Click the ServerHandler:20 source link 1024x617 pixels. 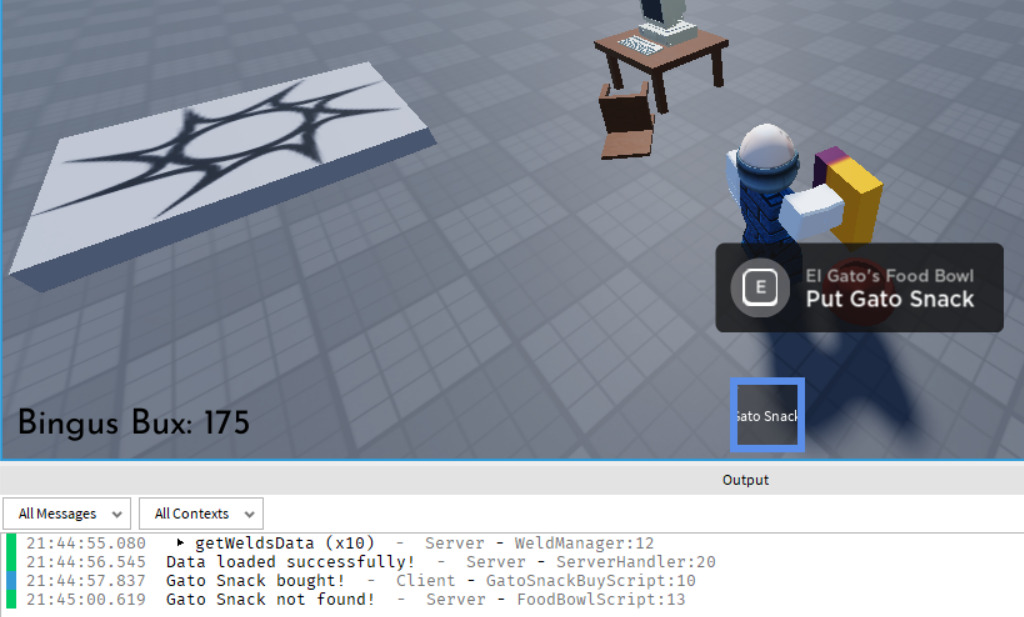pos(635,562)
